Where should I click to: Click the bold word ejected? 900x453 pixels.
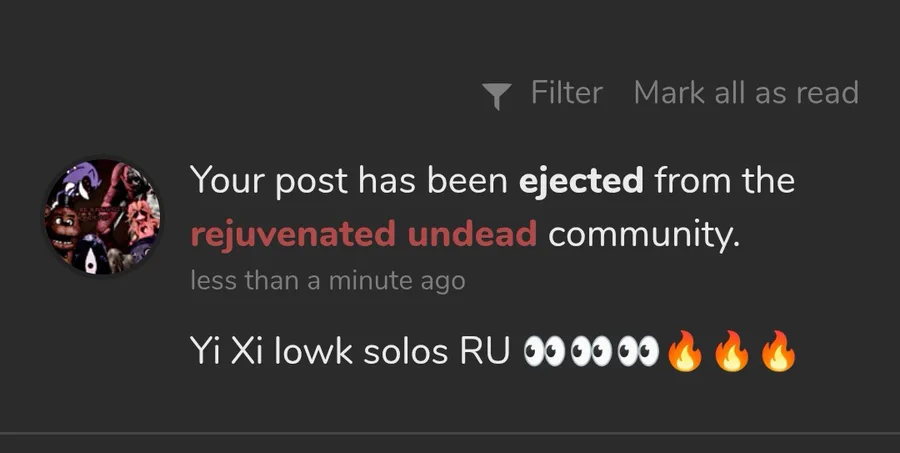[x=581, y=180]
